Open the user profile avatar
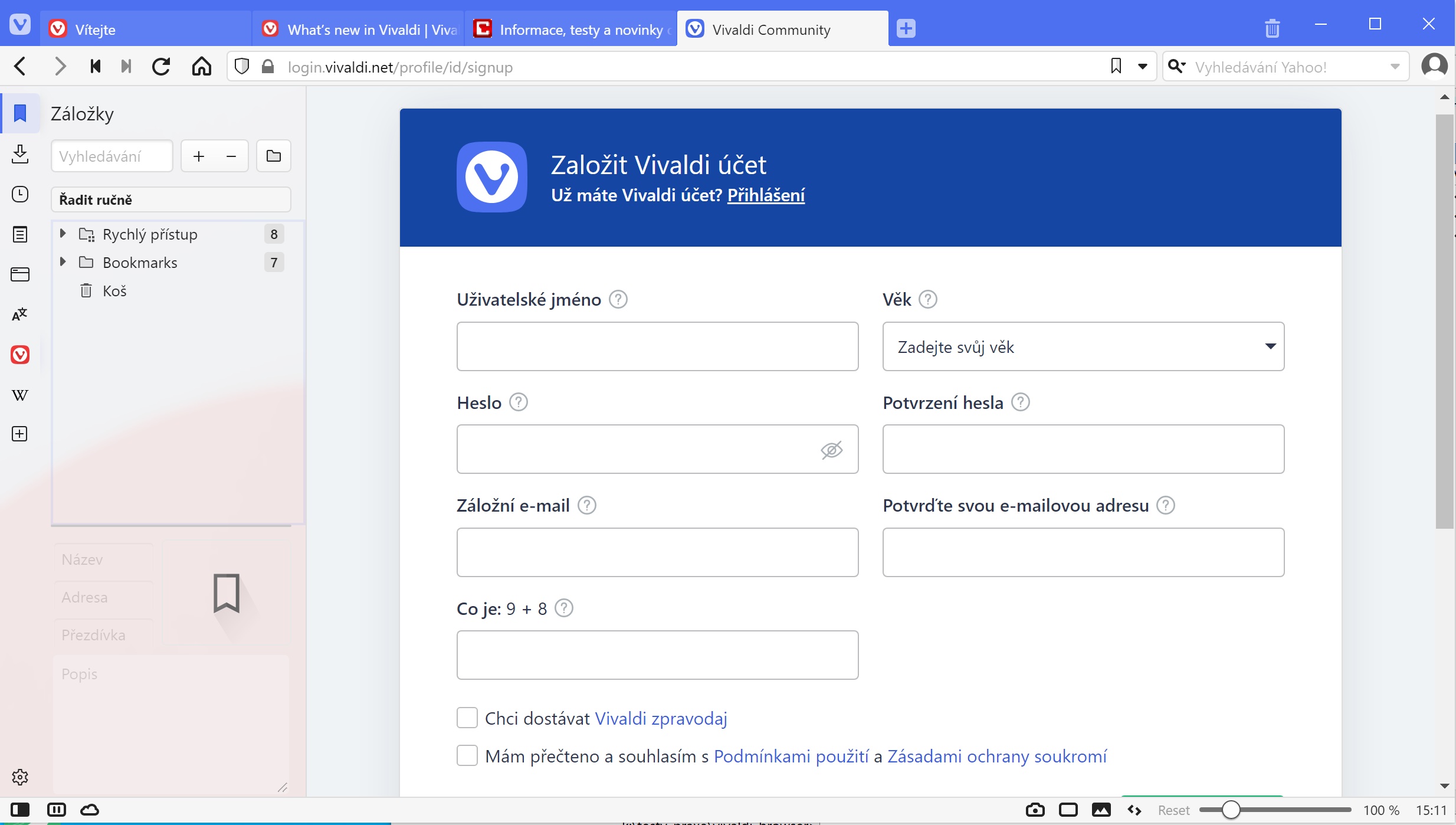 tap(1434, 66)
